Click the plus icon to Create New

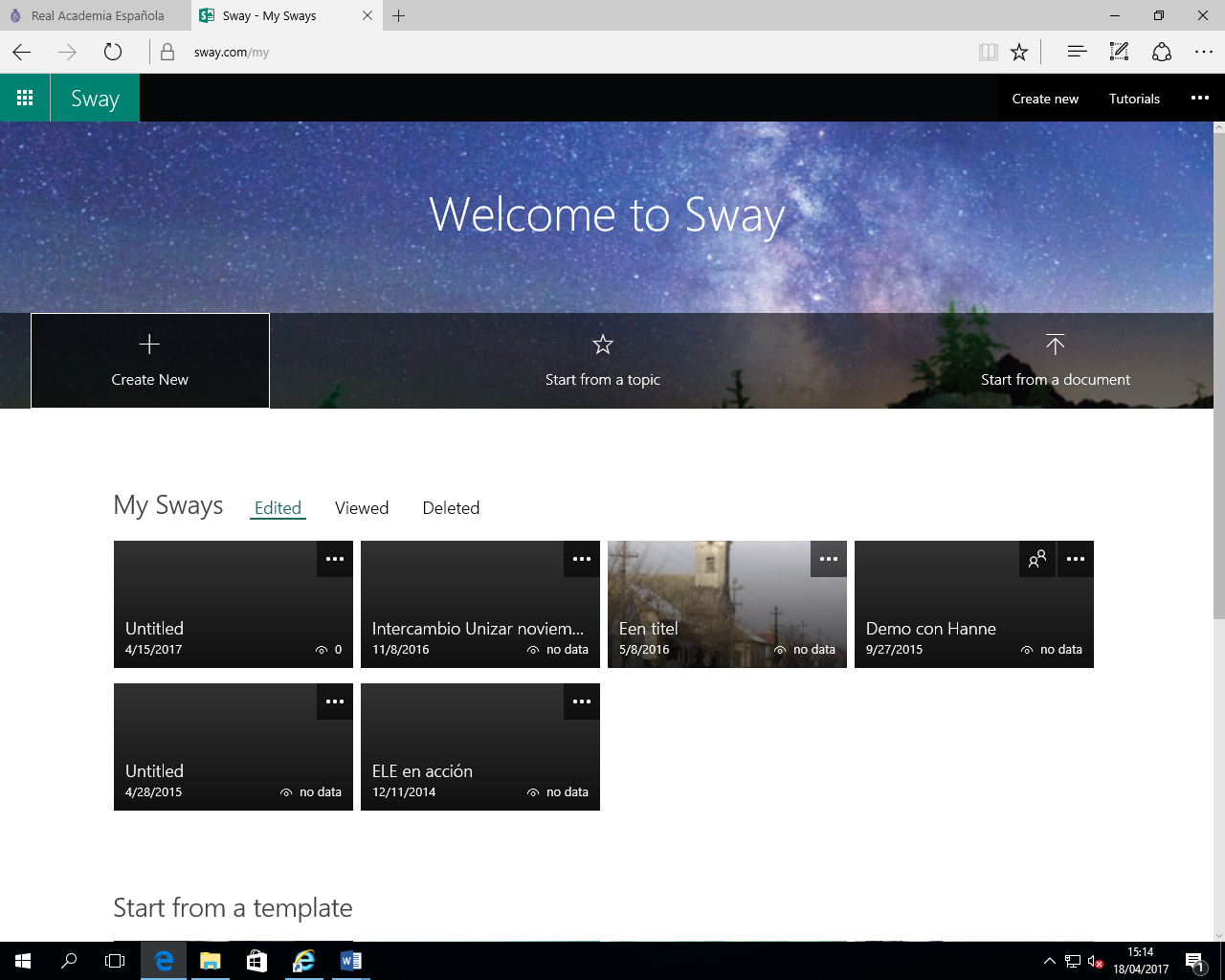[x=149, y=345]
